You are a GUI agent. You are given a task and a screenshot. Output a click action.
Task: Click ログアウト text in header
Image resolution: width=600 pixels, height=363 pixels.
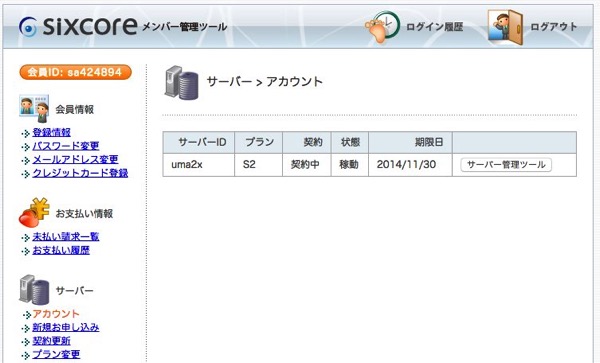[554, 27]
